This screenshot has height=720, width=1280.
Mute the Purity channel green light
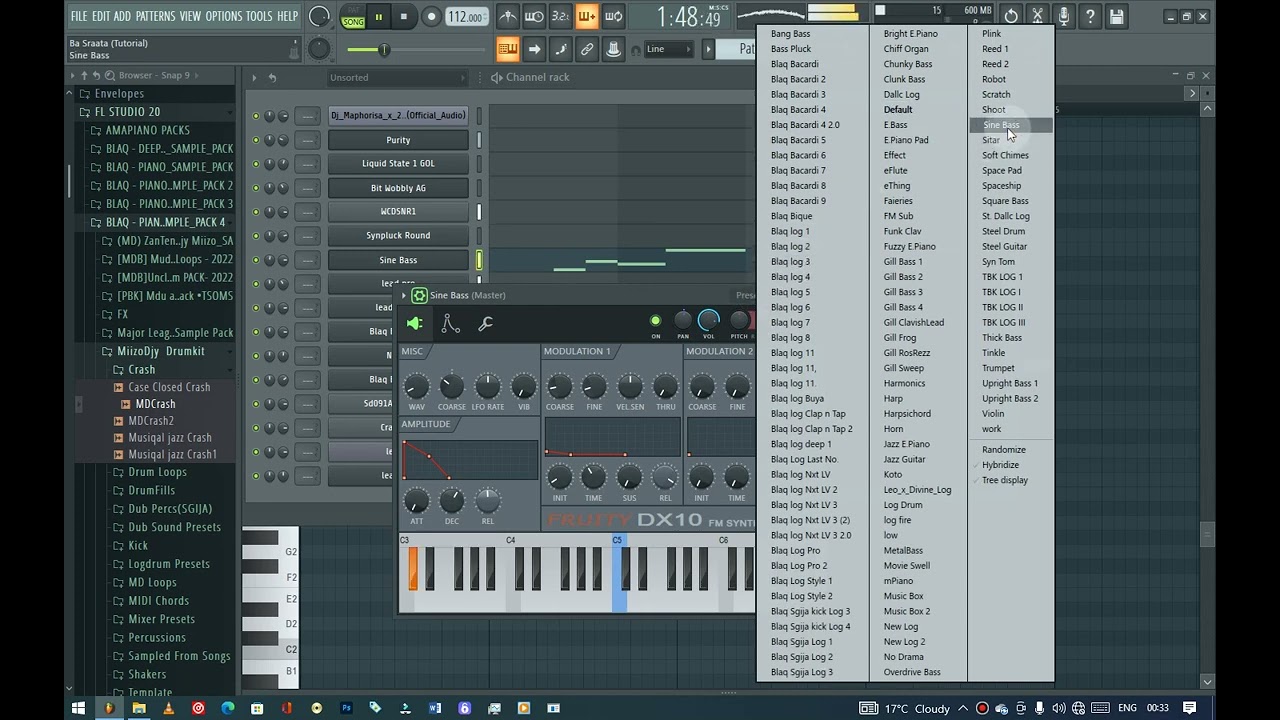(x=256, y=140)
